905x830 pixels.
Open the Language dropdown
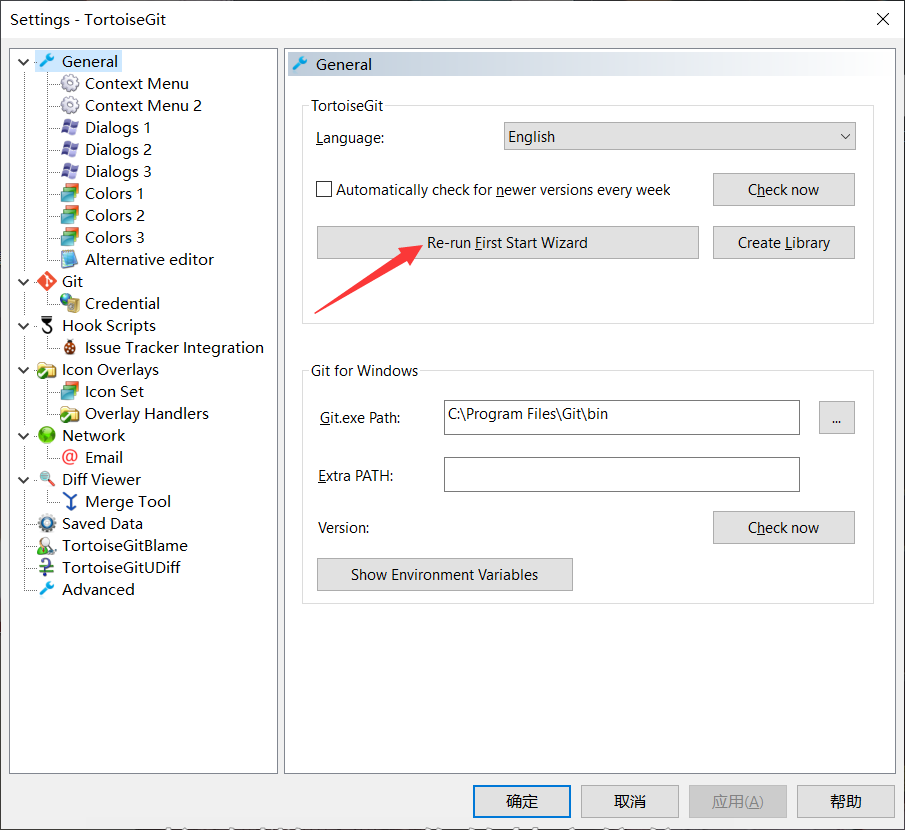[680, 137]
